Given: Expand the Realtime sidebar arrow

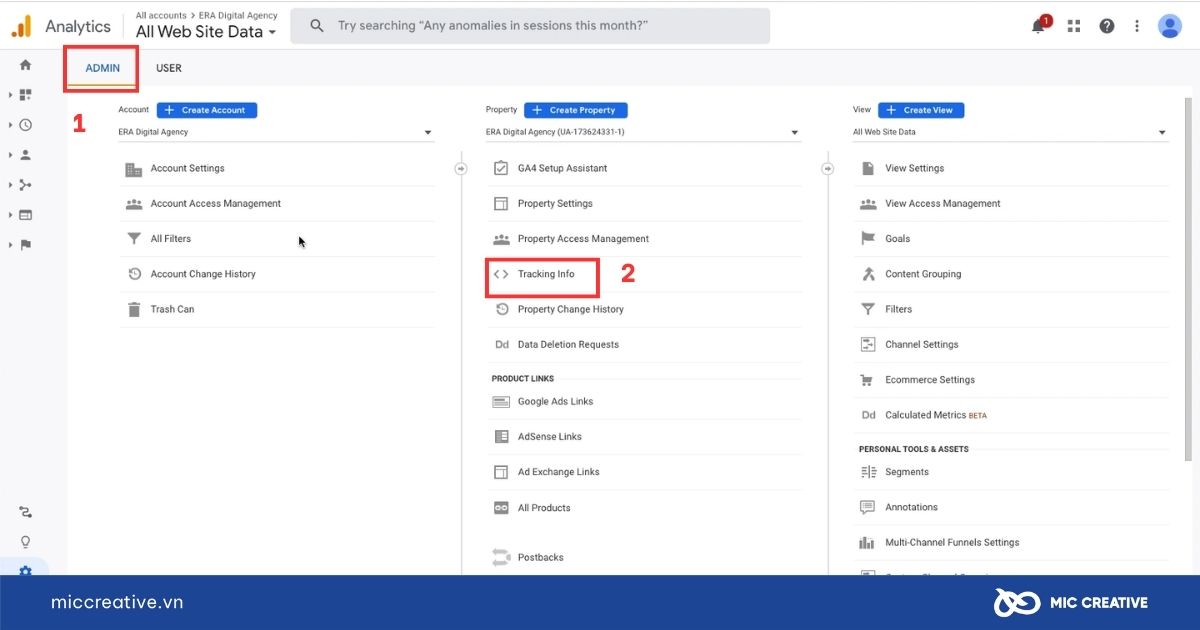Looking at the screenshot, I should coord(10,125).
